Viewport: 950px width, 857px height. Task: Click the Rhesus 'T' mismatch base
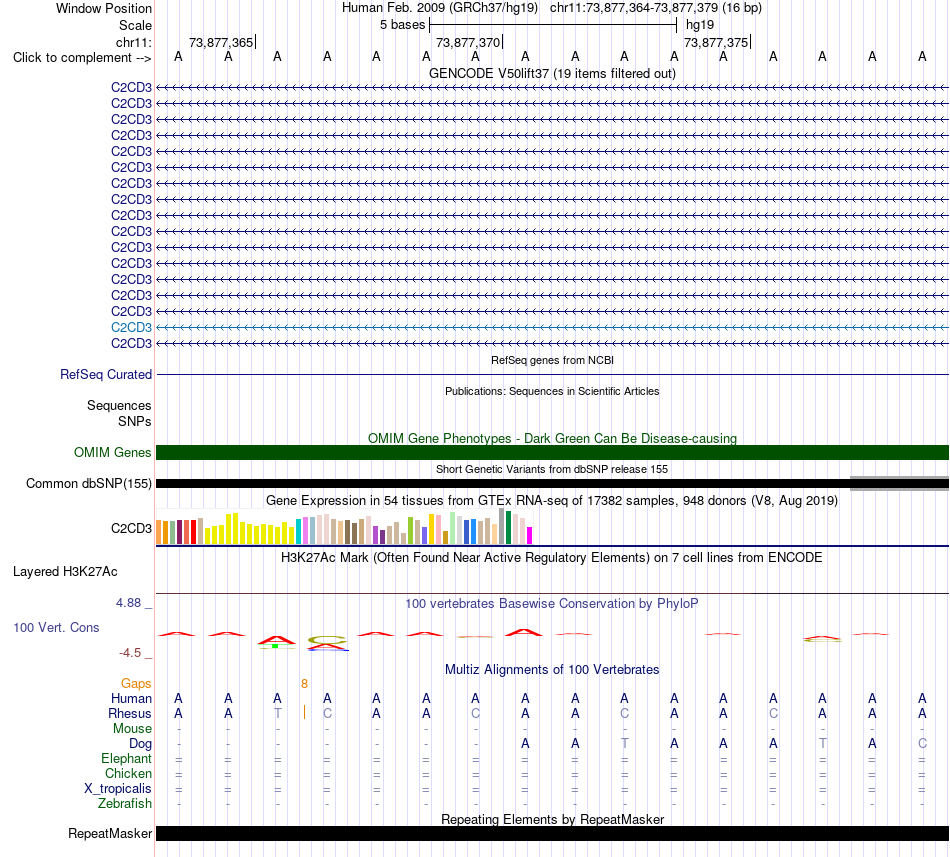tap(277, 713)
